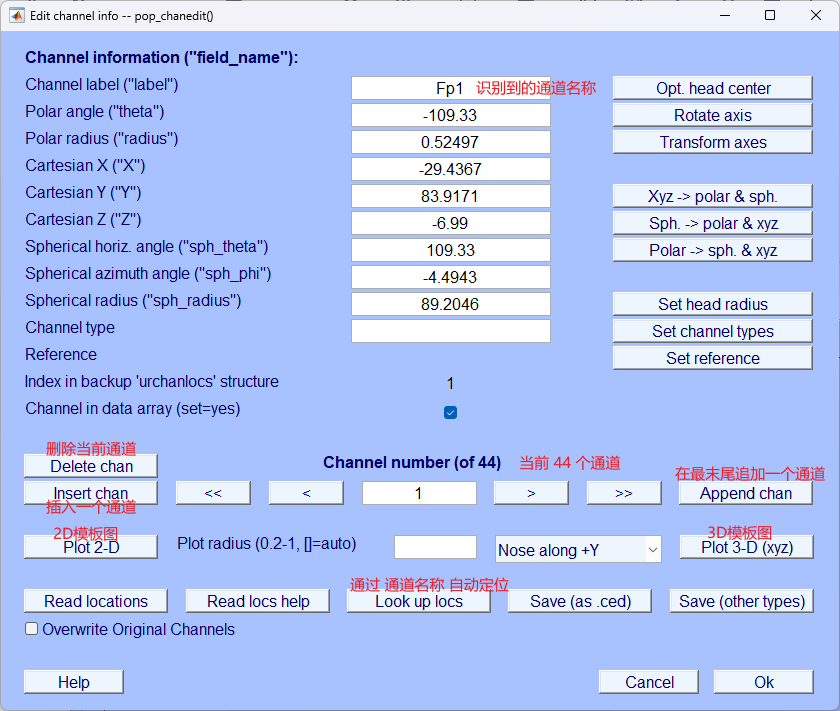Viewport: 840px width, 711px height.
Task: Click the Rotate axis button
Action: click(712, 115)
